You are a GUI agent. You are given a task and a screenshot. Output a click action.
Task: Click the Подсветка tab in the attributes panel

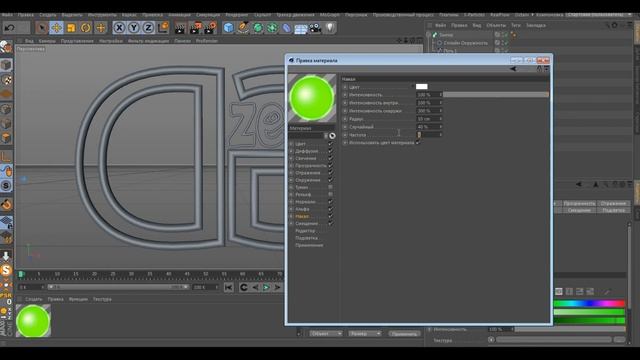(x=613, y=210)
